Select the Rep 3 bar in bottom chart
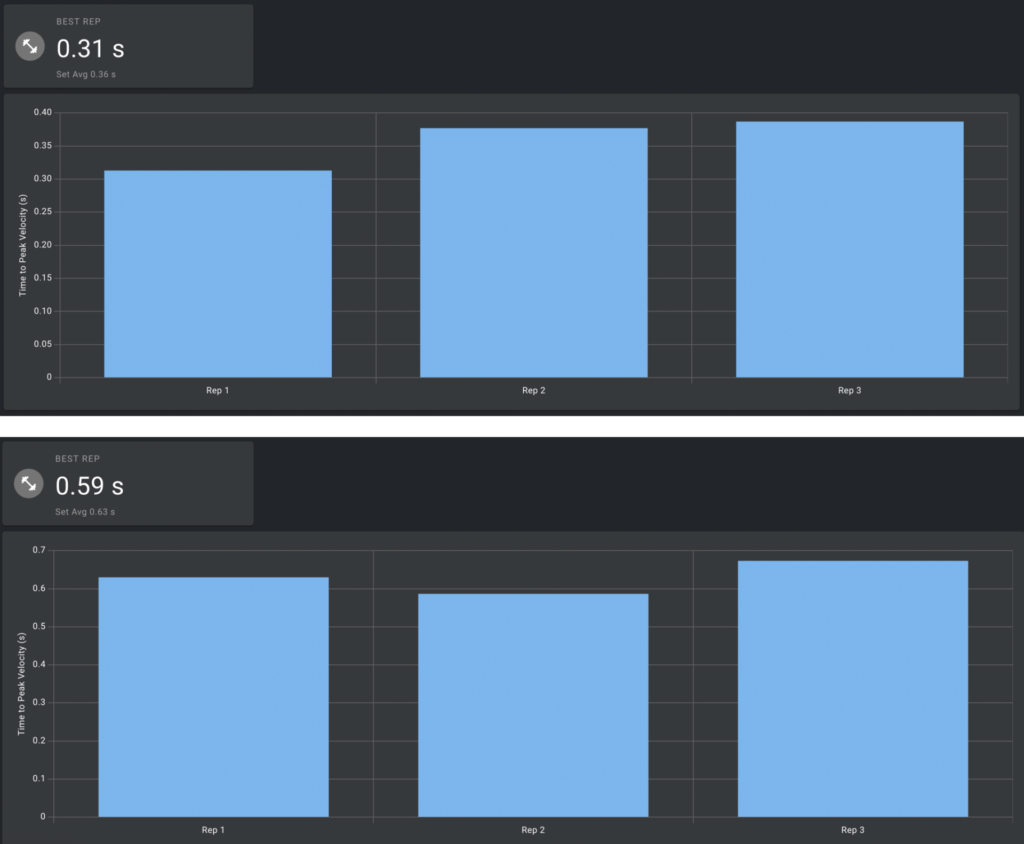Screen dimensions: 1024x844 click(853, 689)
